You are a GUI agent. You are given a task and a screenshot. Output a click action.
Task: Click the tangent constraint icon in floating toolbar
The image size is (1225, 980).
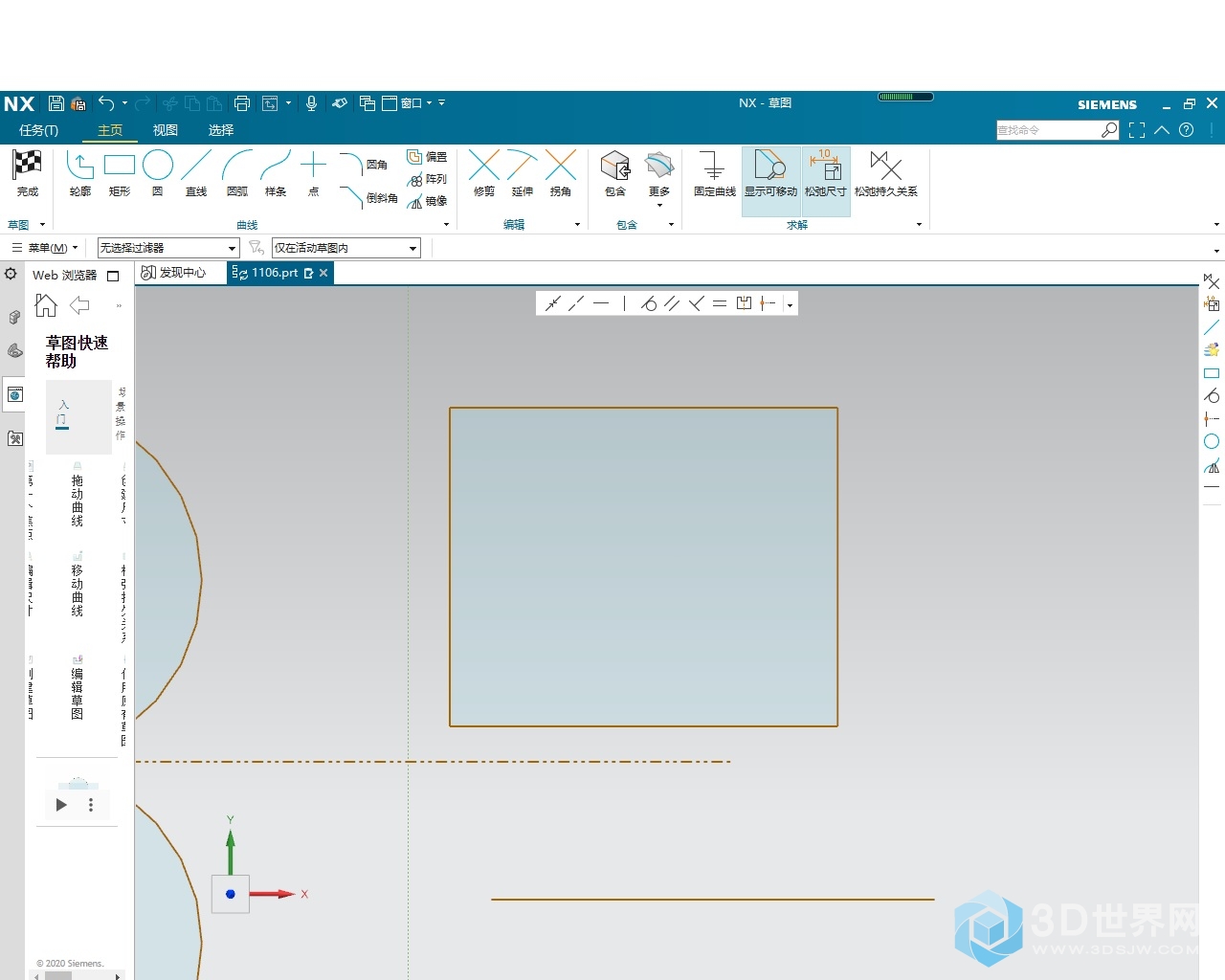[x=649, y=303]
